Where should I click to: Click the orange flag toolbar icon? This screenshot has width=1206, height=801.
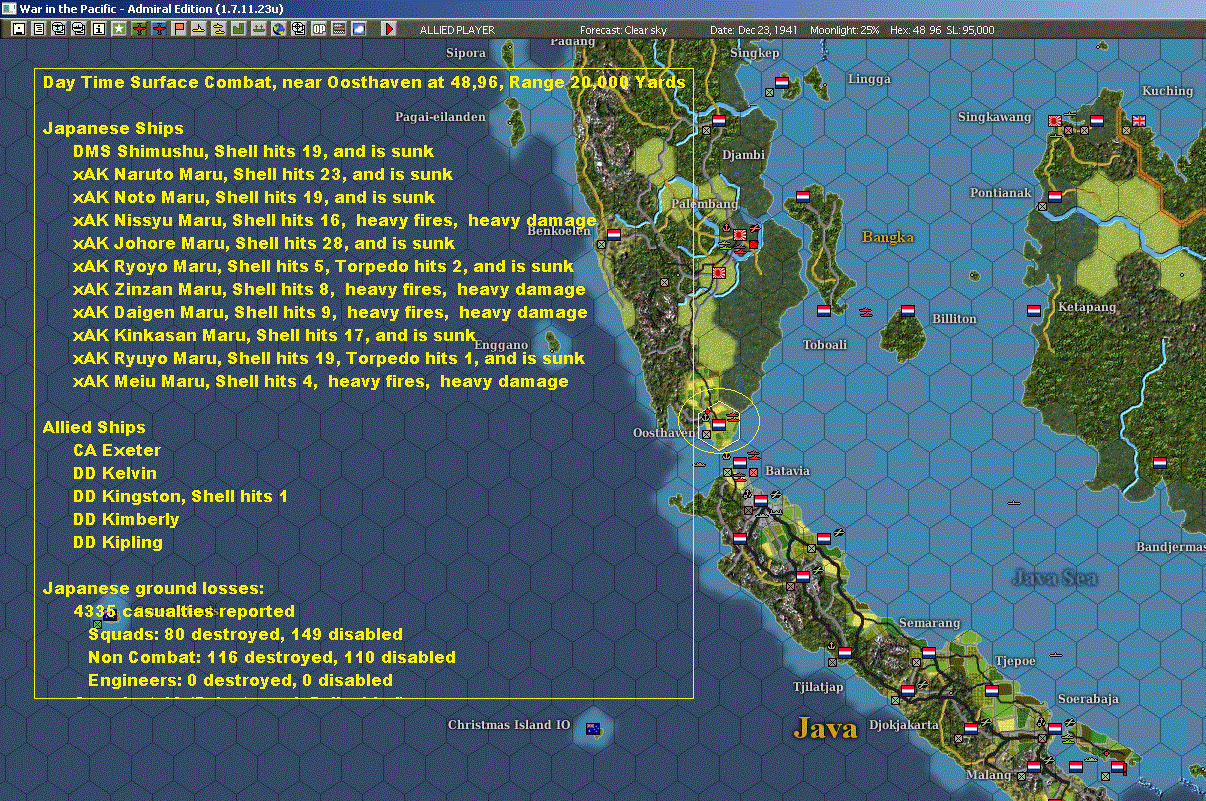point(179,30)
